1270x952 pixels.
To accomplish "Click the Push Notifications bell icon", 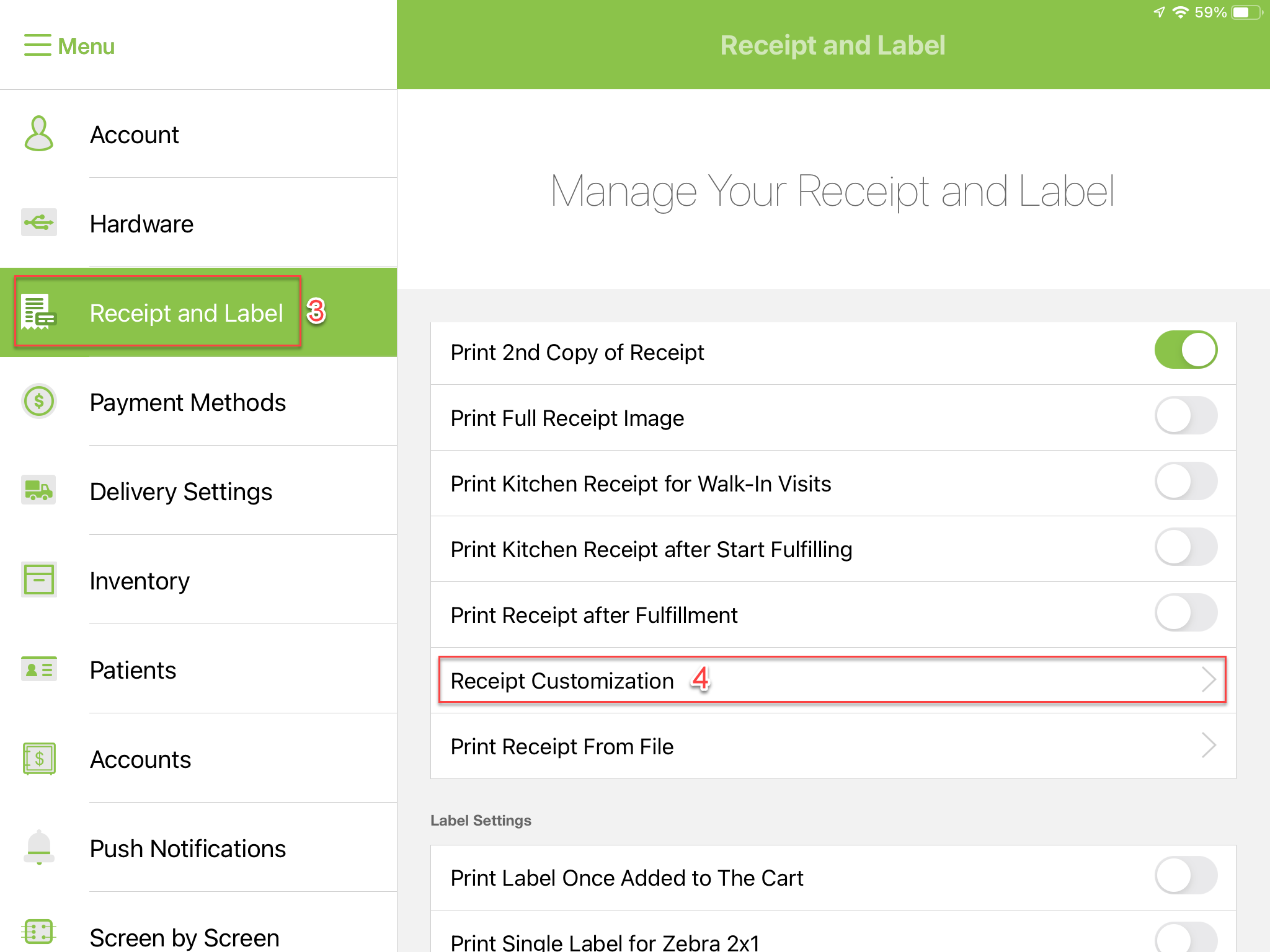I will [x=38, y=848].
